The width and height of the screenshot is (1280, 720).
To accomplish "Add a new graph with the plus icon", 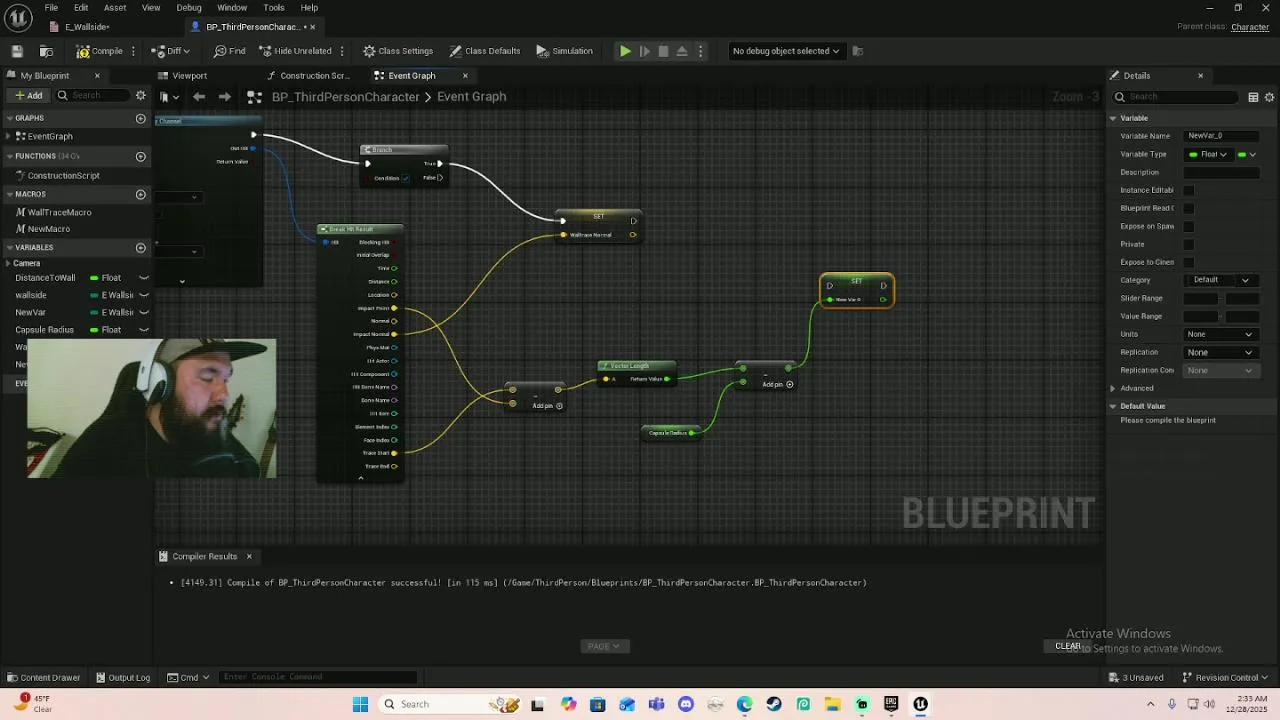I will [x=140, y=118].
